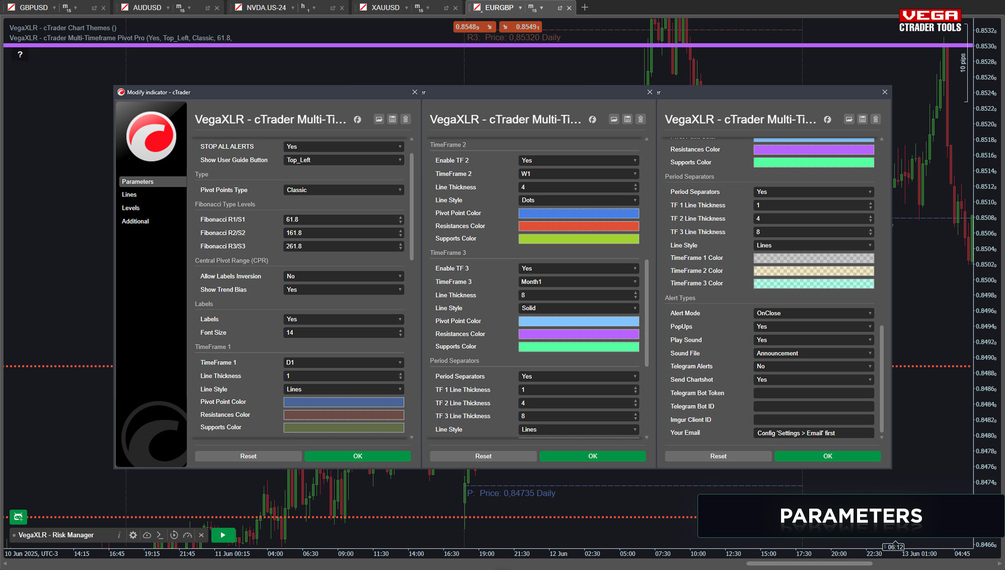Screen dimensions: 1005x570
Task: Toggle the Labels Yes dropdown
Action: (344, 319)
